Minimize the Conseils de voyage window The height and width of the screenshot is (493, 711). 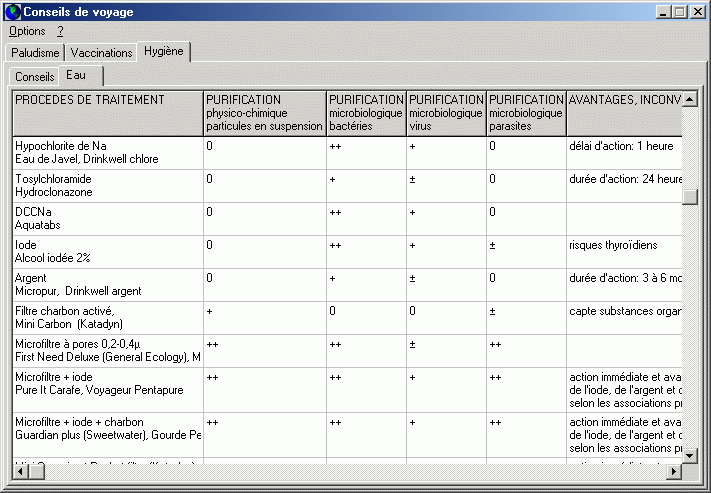(x=664, y=12)
